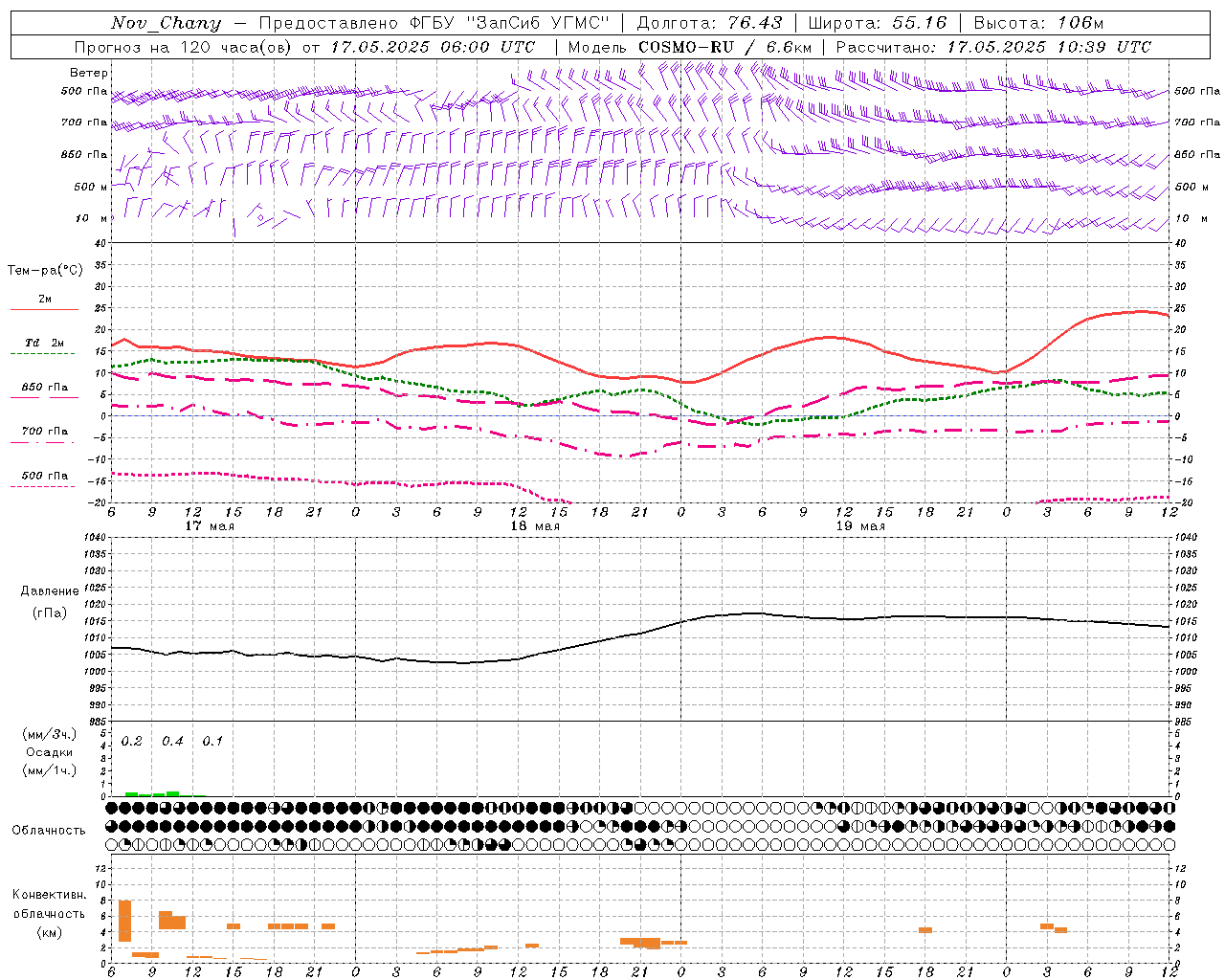
Task: Select the latitude value 'Широта: 55.16'
Action: (877, 23)
